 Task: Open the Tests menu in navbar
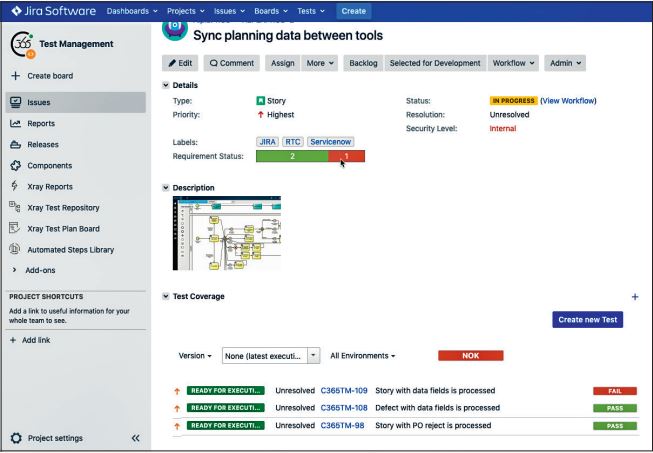point(314,10)
